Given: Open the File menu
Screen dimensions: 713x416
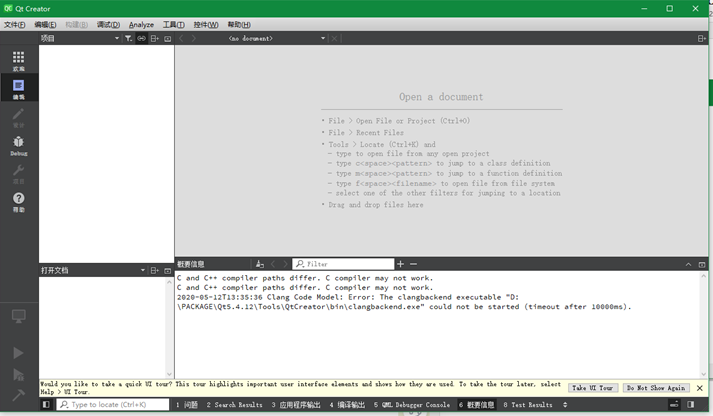Looking at the screenshot, I should (14, 25).
